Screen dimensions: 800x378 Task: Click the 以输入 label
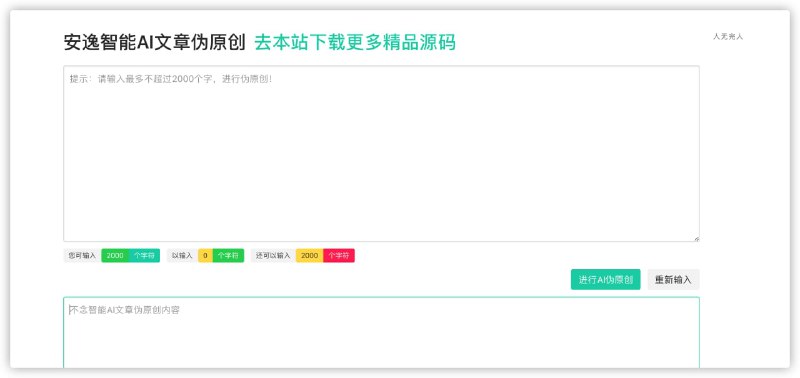coord(183,256)
